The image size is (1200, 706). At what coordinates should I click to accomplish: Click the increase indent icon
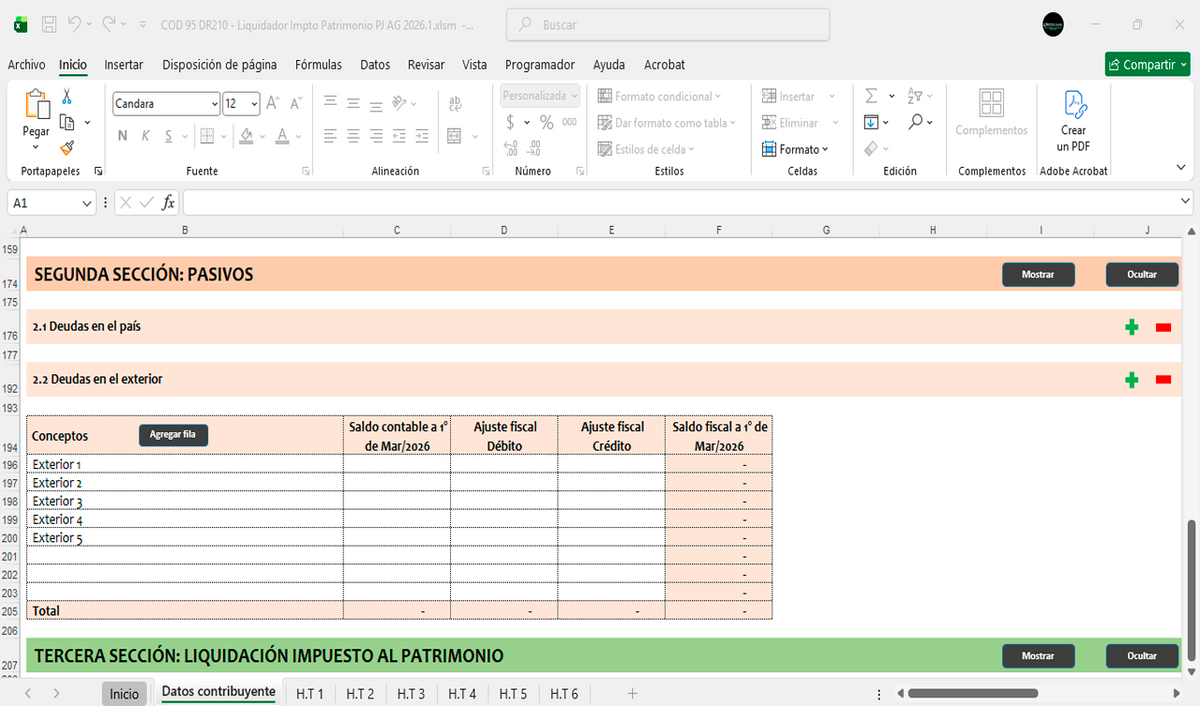[x=424, y=135]
